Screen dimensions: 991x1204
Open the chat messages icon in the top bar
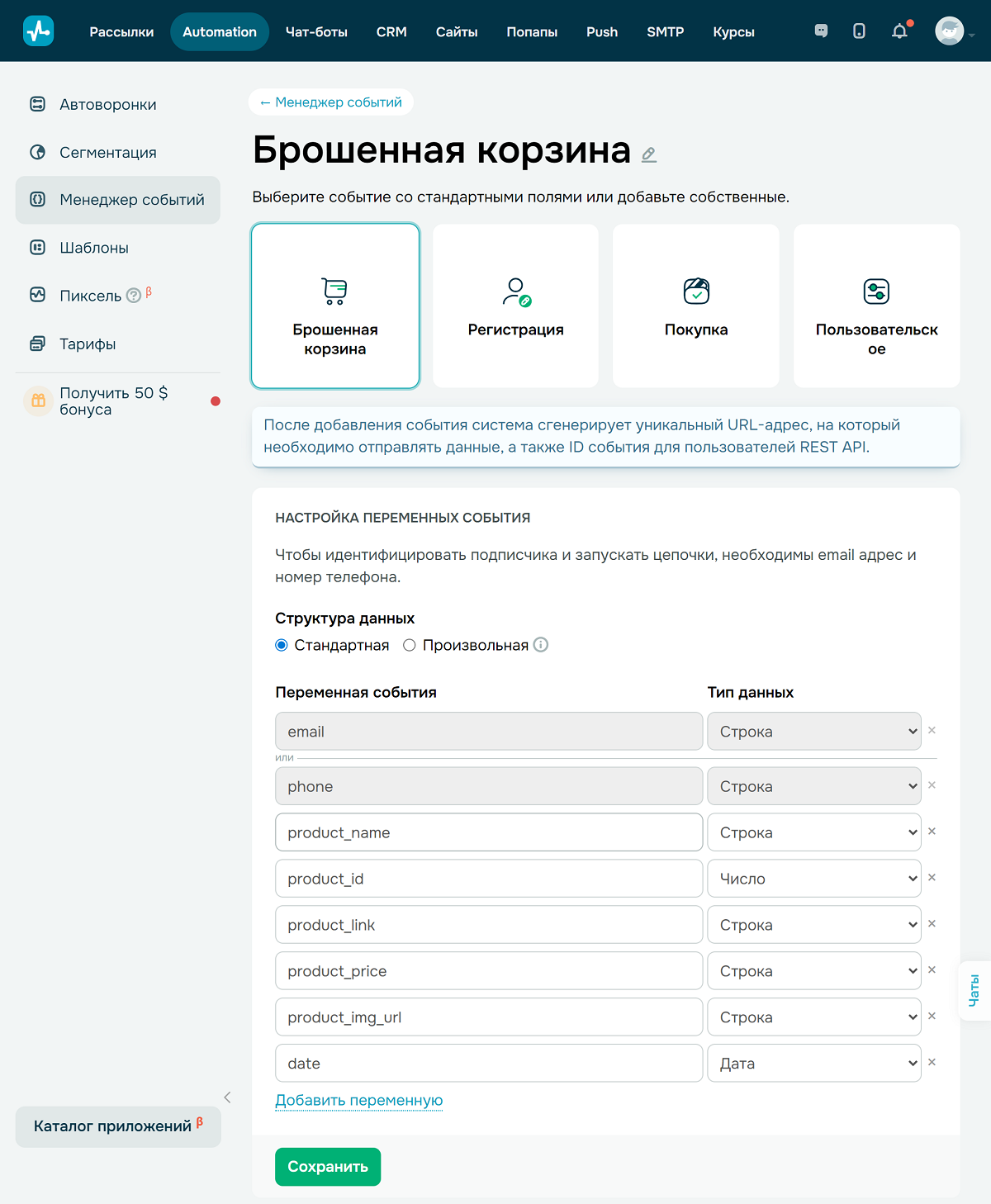(821, 31)
